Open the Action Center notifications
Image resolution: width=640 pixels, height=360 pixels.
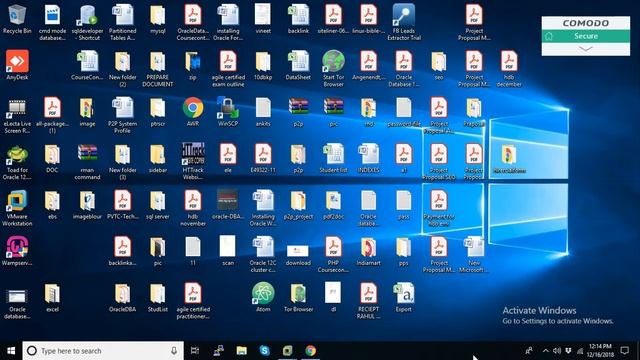click(x=624, y=351)
